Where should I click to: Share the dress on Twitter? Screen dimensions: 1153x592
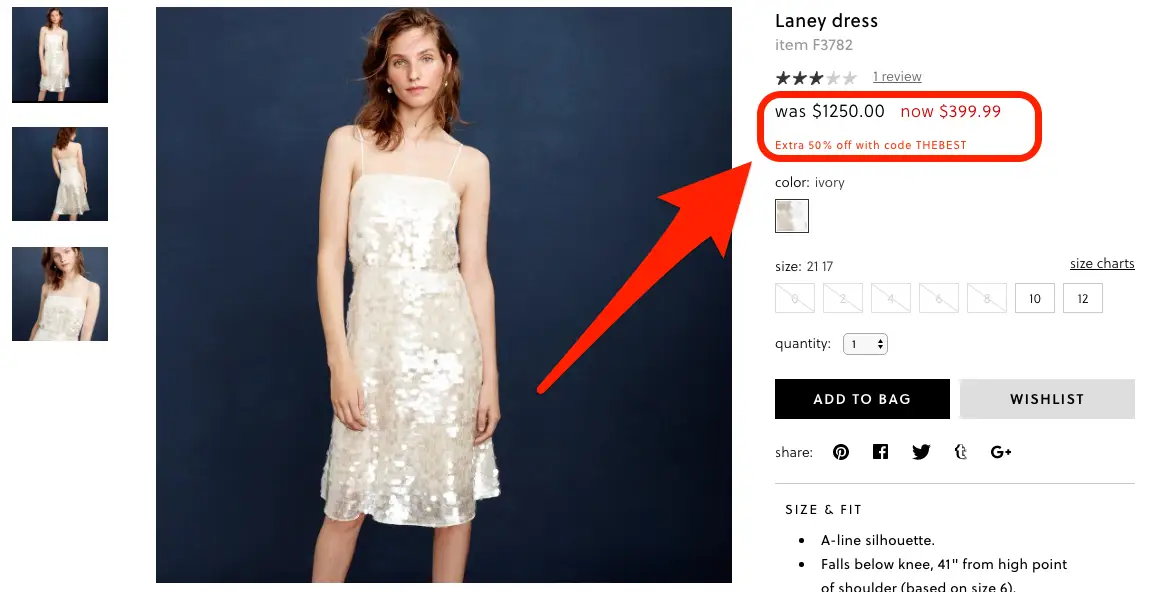[921, 452]
